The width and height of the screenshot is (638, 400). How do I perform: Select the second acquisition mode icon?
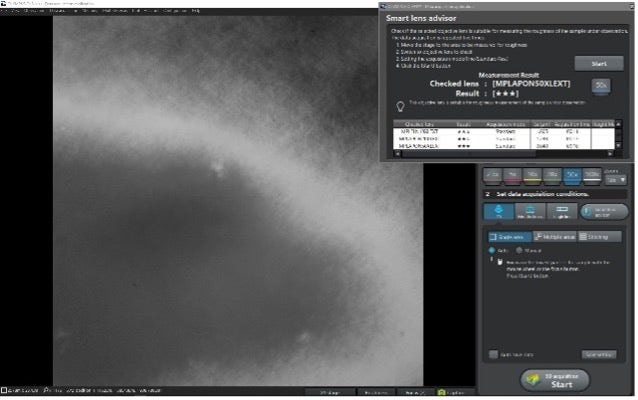click(x=530, y=212)
